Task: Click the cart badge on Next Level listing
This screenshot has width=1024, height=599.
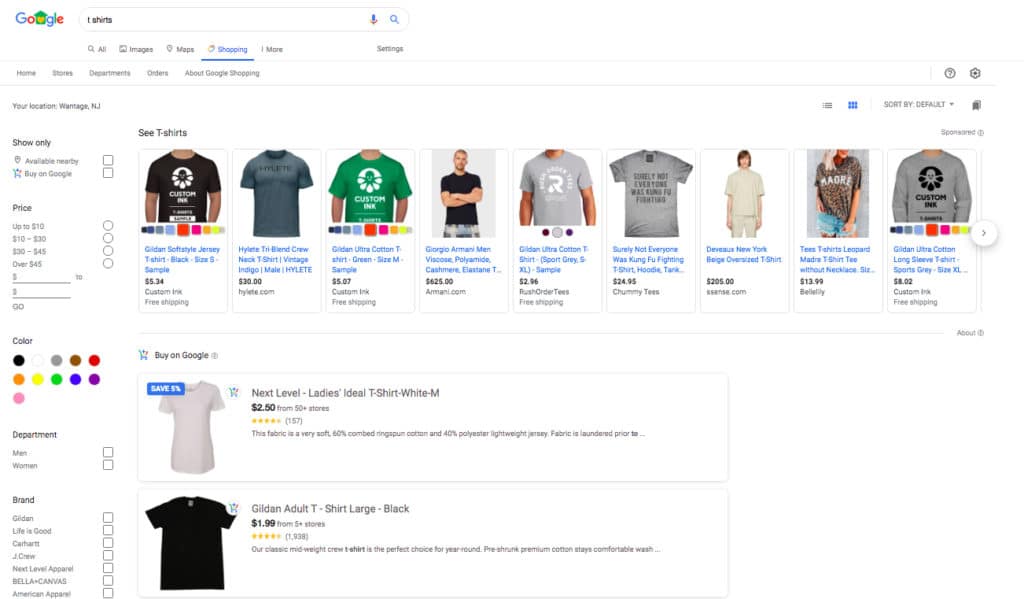Action: point(233,392)
